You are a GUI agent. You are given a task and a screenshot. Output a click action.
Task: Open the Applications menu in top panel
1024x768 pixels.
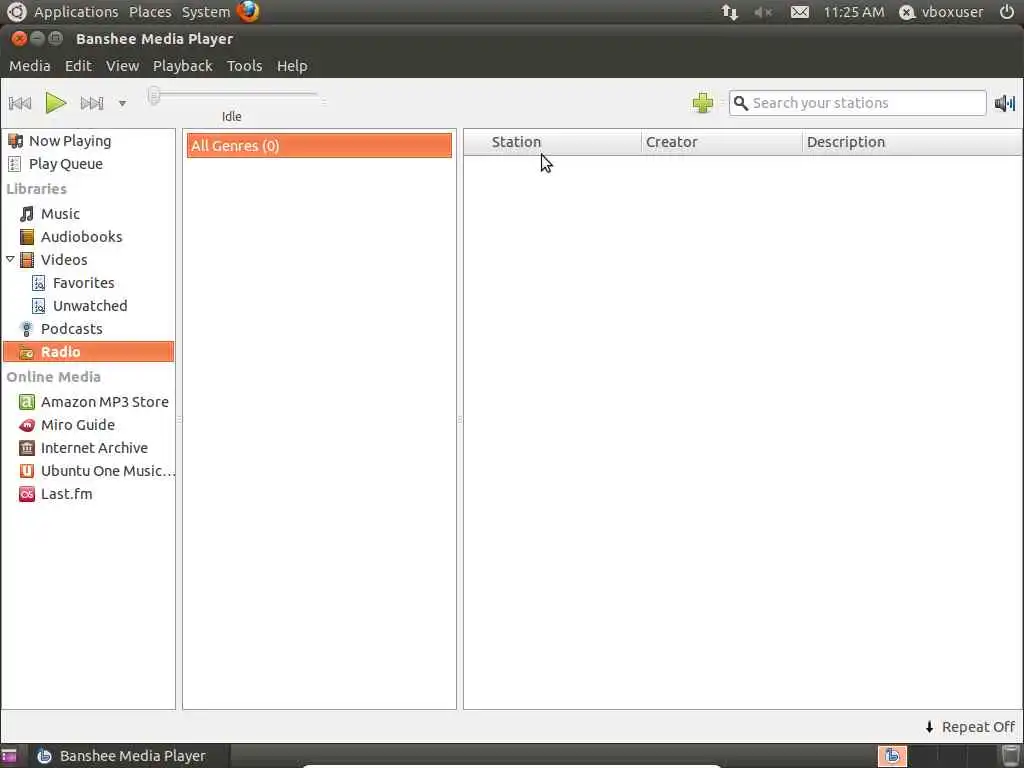76,12
